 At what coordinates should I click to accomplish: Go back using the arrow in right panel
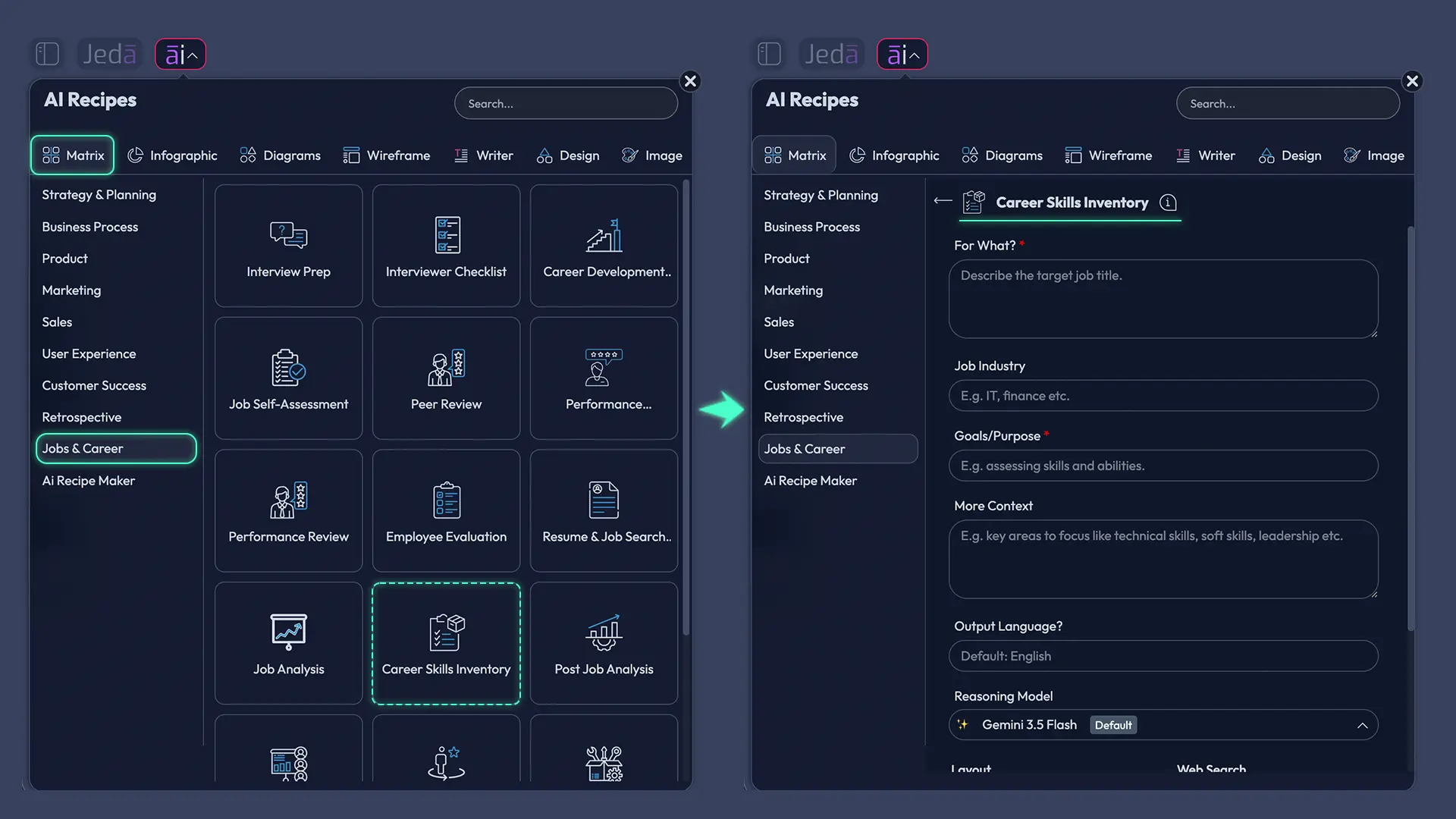click(x=943, y=201)
